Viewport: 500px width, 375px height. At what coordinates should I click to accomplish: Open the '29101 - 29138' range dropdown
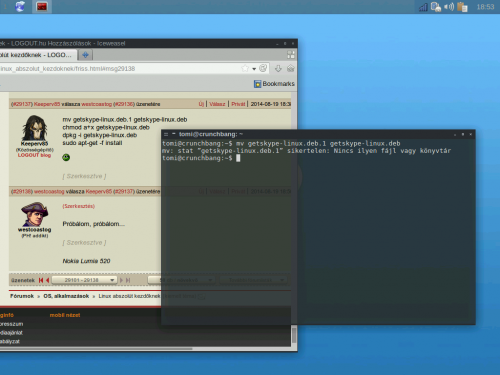[84, 280]
